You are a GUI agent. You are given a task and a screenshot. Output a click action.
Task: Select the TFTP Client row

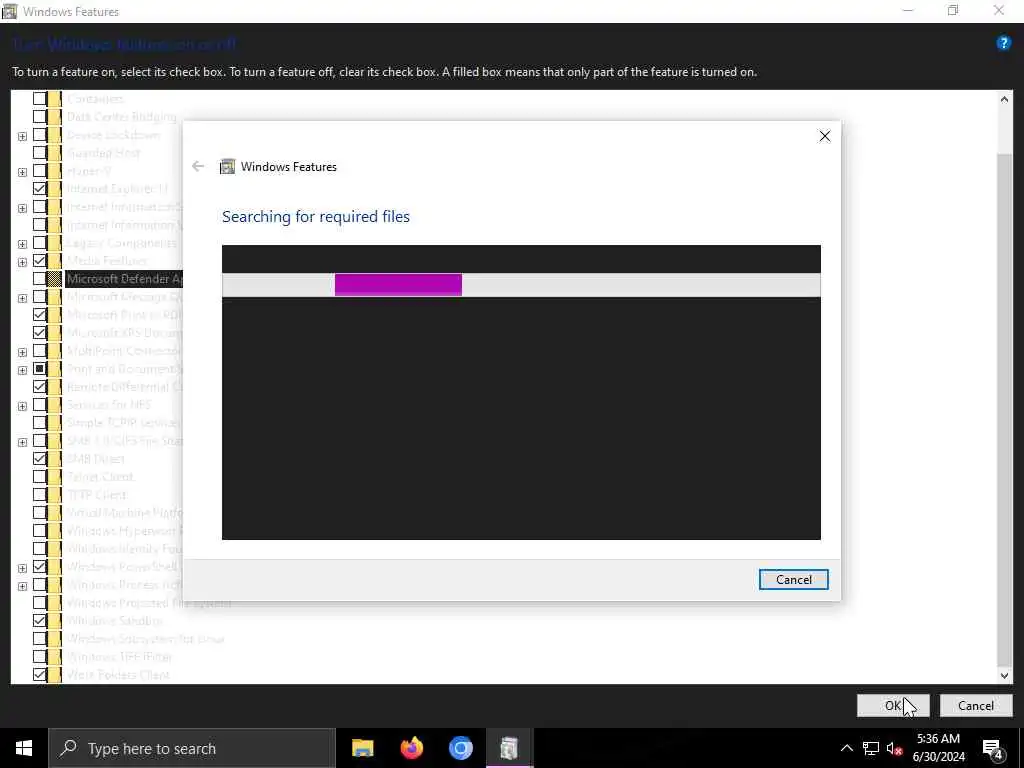pos(97,494)
